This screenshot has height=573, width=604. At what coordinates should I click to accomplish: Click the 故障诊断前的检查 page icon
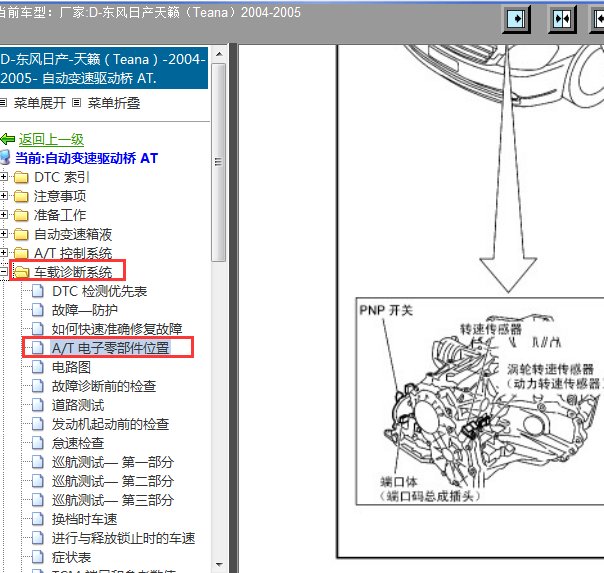click(x=38, y=385)
